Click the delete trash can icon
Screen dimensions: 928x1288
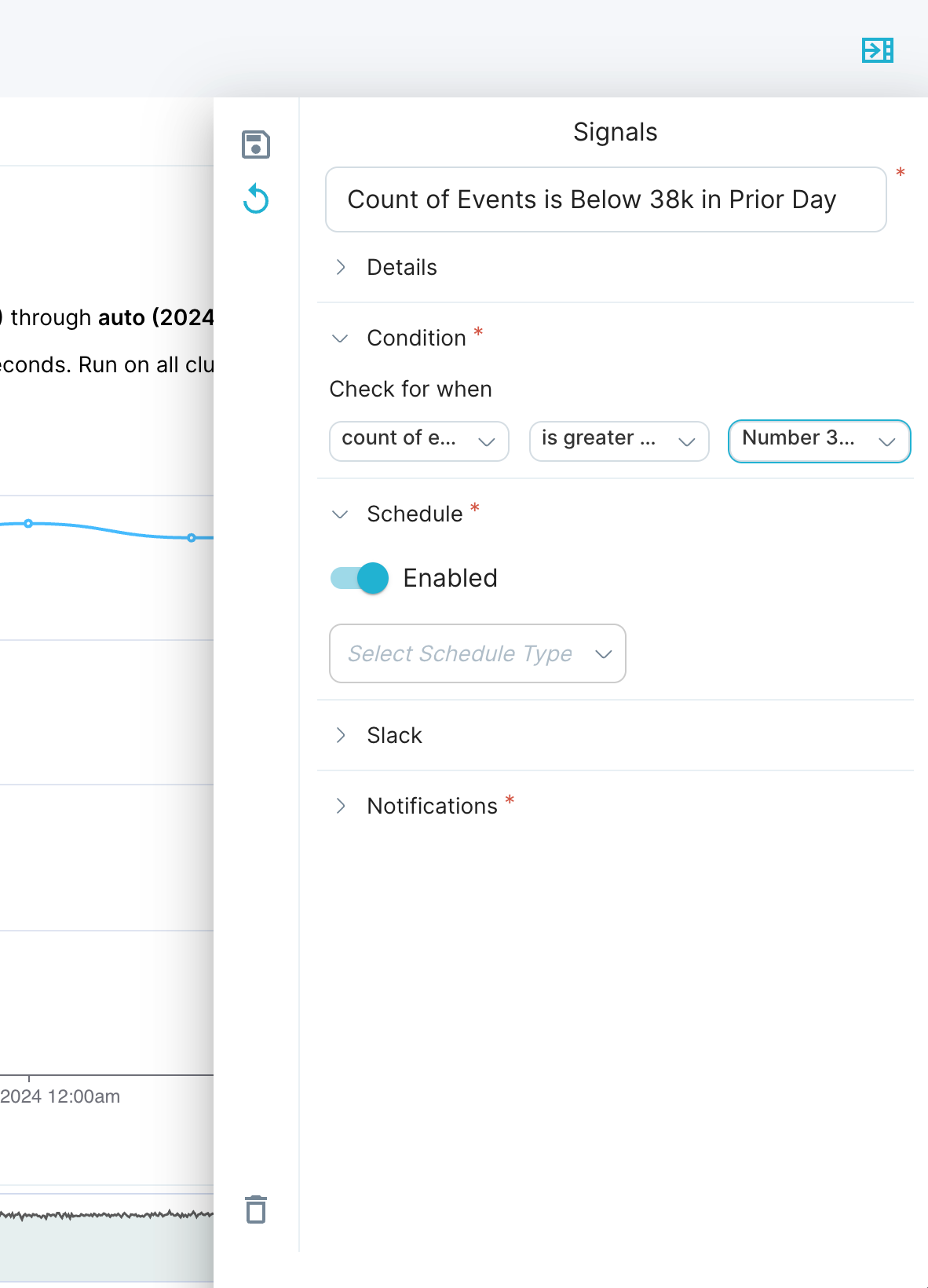click(256, 1209)
